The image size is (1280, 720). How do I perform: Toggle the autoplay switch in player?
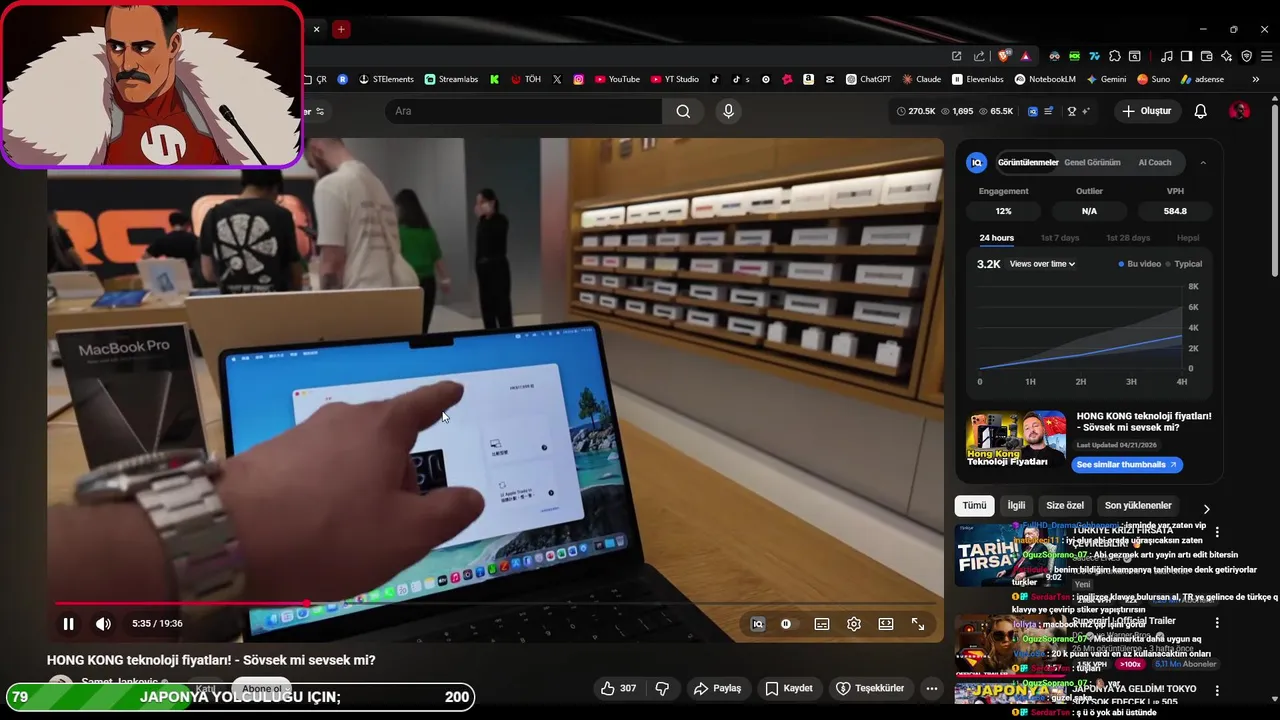point(786,624)
